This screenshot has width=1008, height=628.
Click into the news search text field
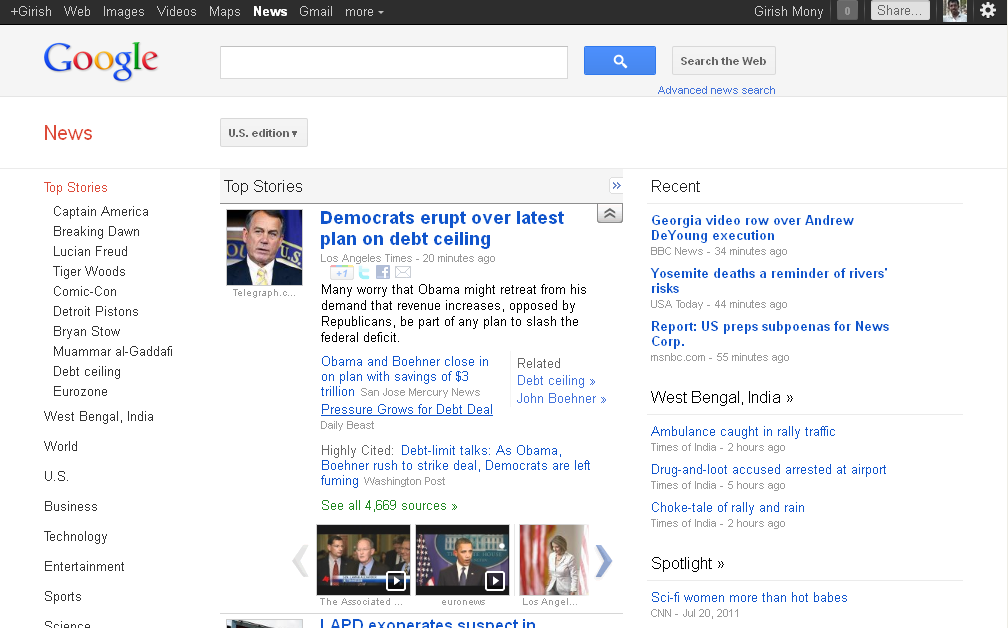[x=394, y=62]
